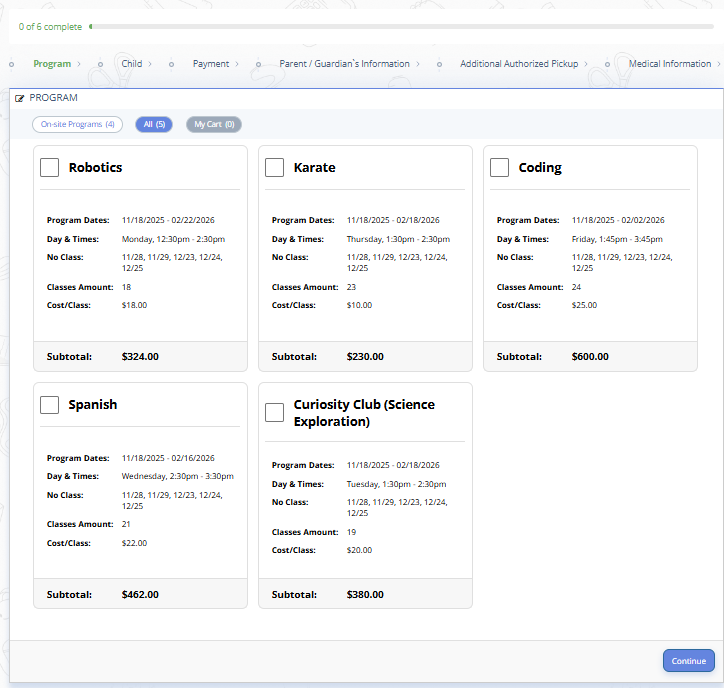Click the chevron after Additional Authorized Pickup

(586, 64)
